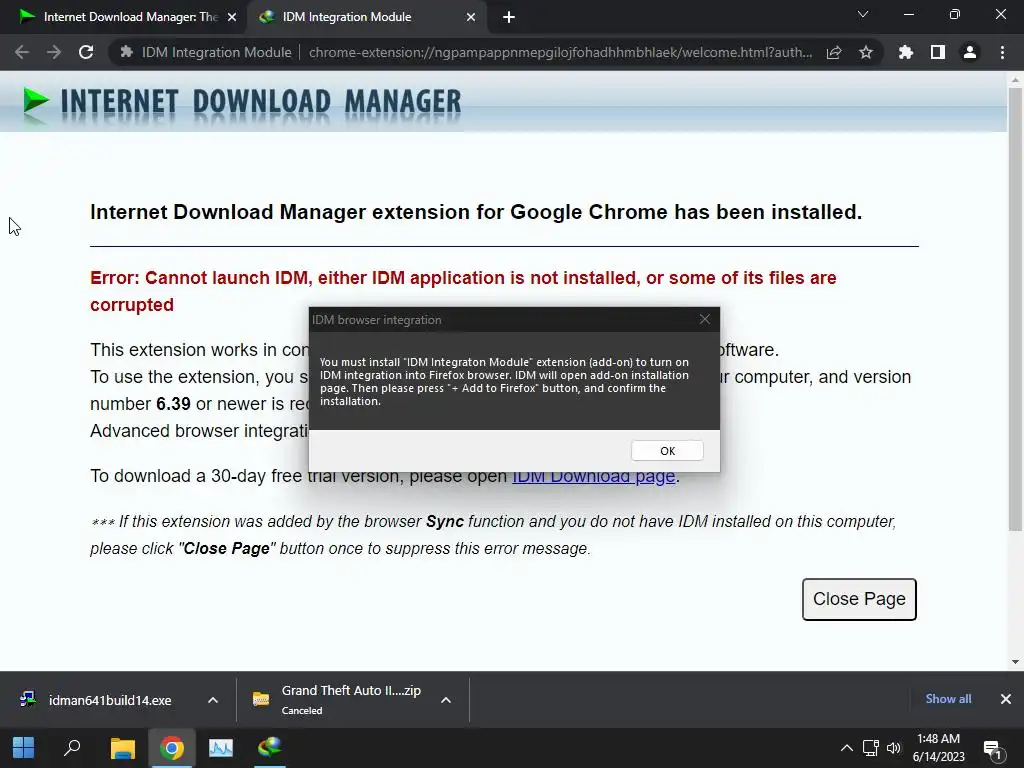Open the Chrome three-dot menu
1024x768 pixels.
click(1002, 52)
